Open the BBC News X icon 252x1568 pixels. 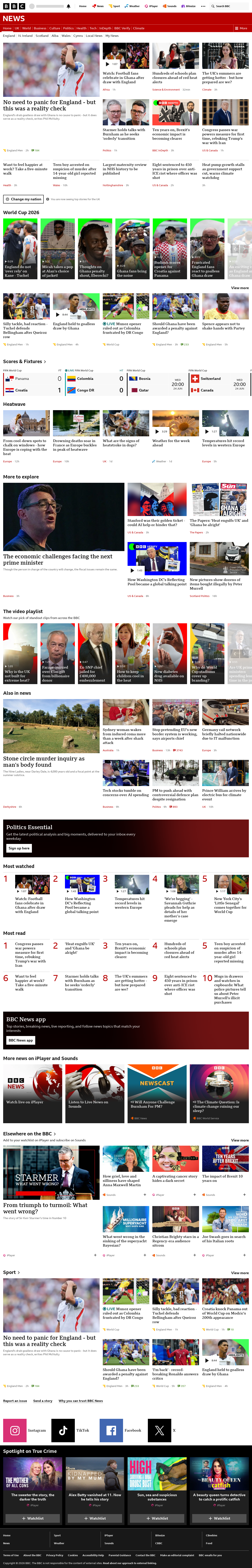[159, 1430]
